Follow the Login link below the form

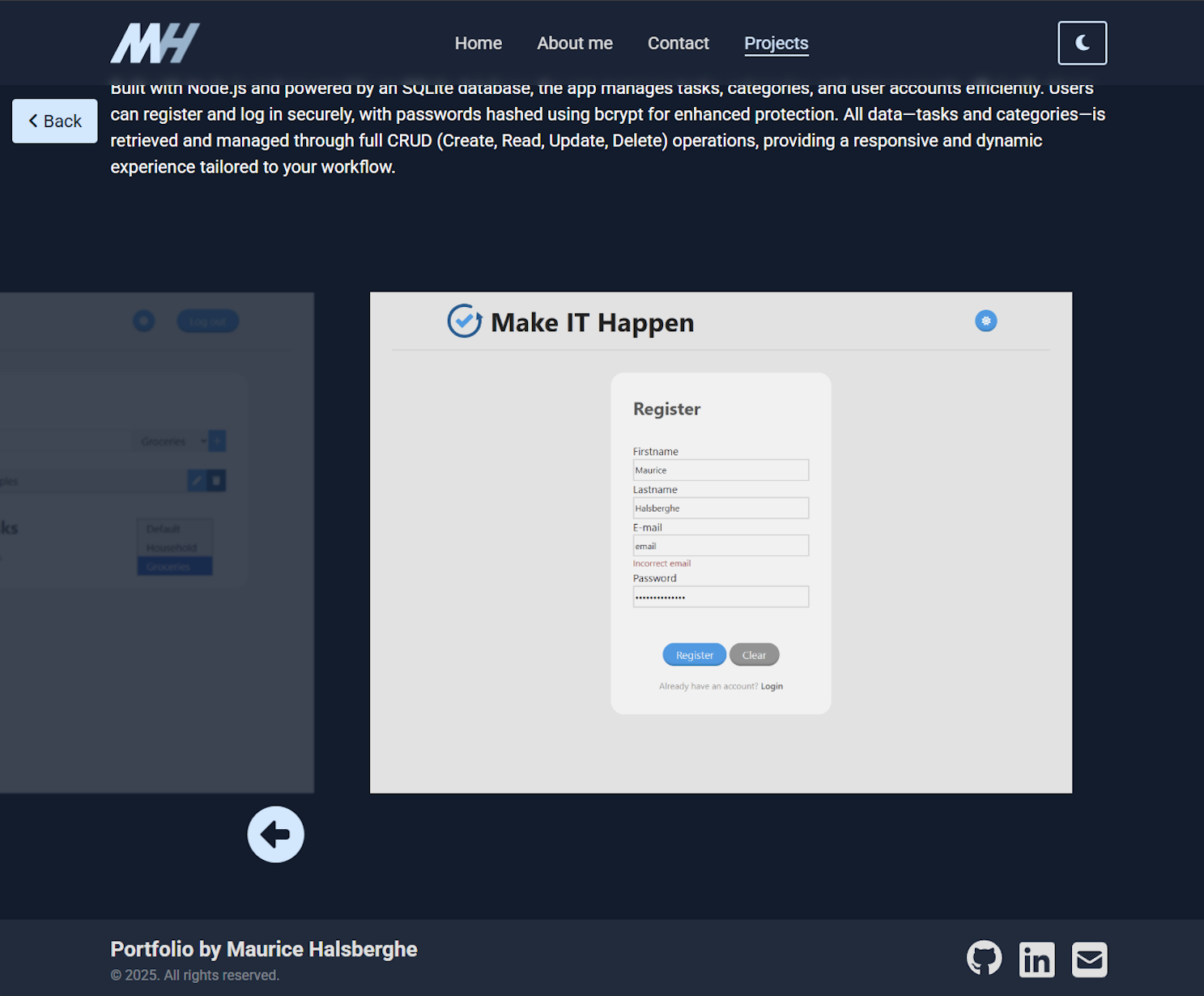(x=772, y=687)
